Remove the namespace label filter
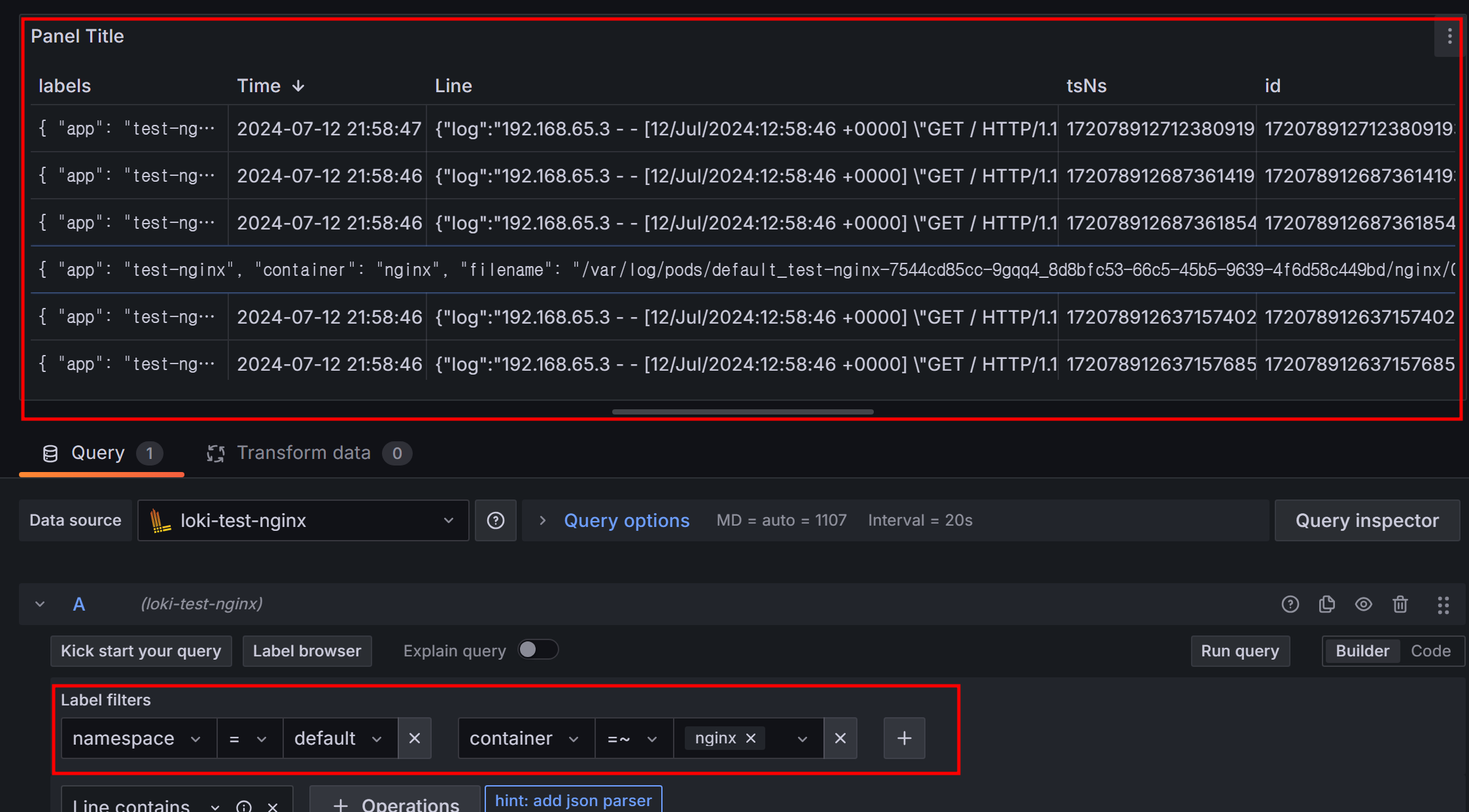Viewport: 1469px width, 812px height. point(414,738)
